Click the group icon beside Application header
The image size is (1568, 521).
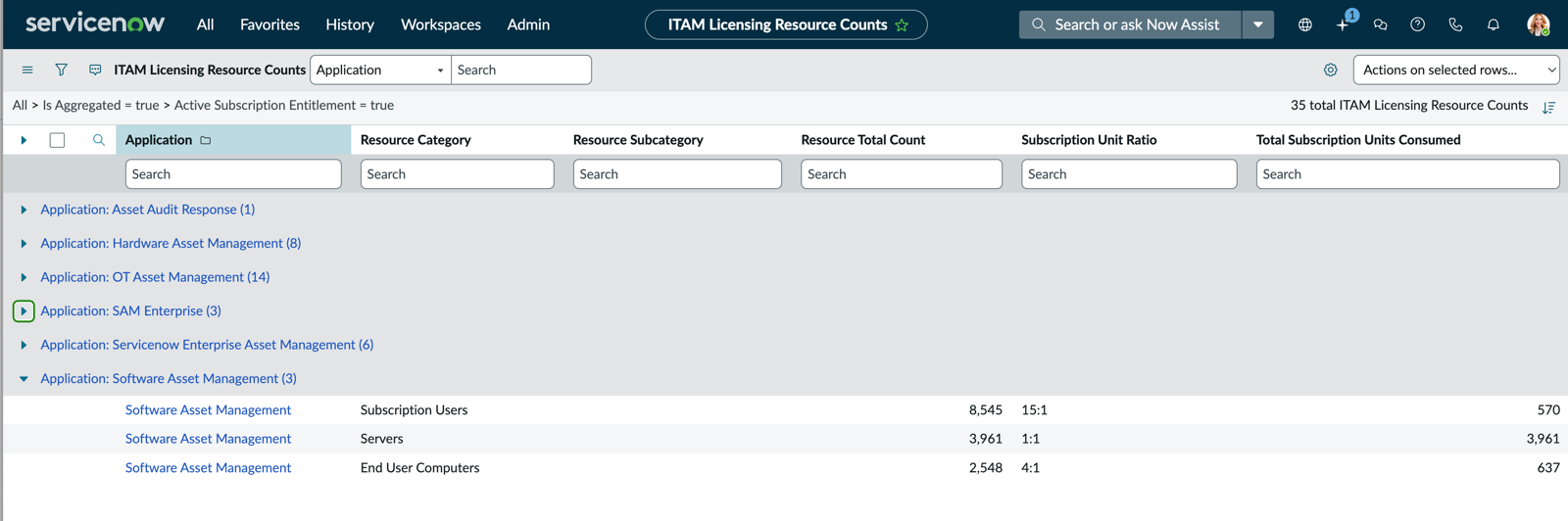pyautogui.click(x=206, y=140)
